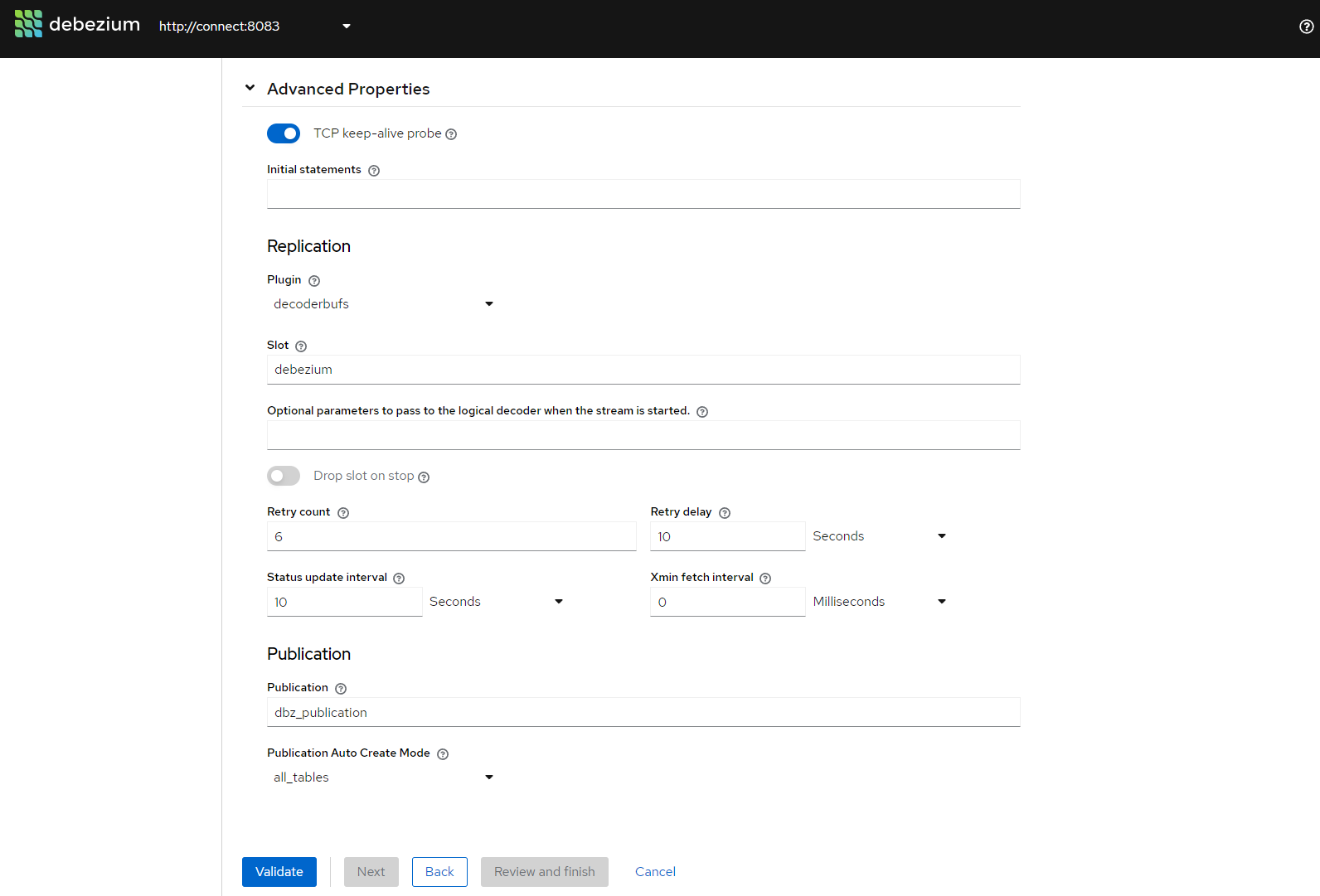This screenshot has height=896, width=1320.
Task: Focus the Retry count input field
Action: pos(452,536)
